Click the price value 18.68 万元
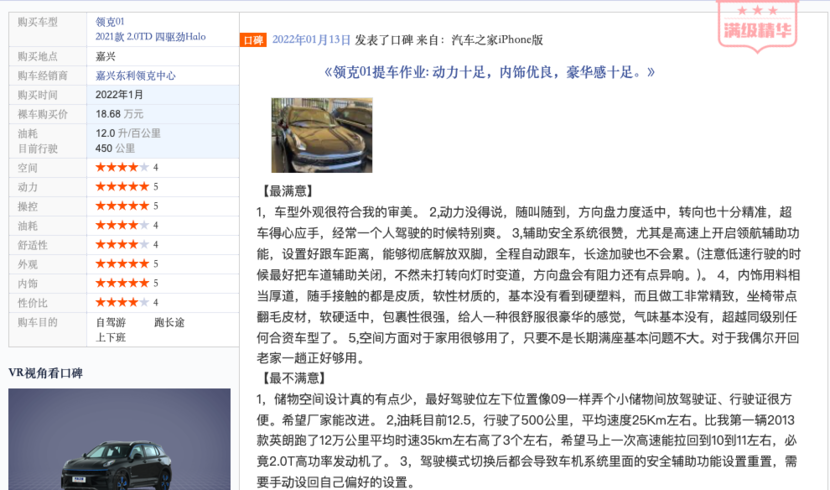830x490 pixels. [x=119, y=114]
